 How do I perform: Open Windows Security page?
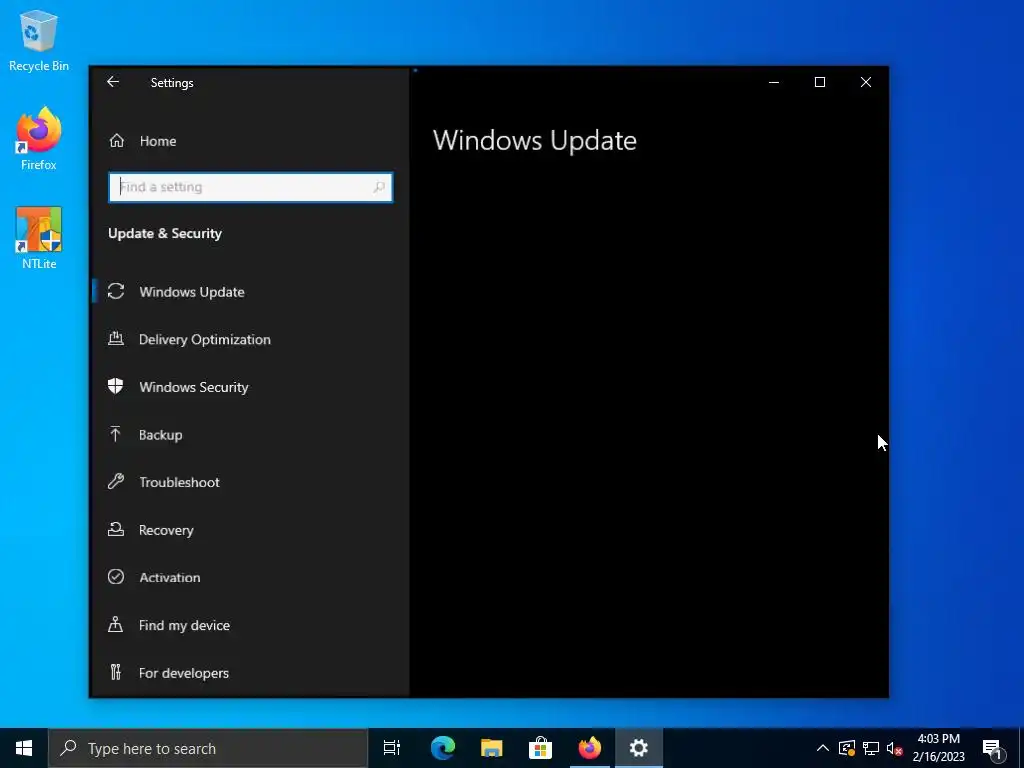click(250, 387)
